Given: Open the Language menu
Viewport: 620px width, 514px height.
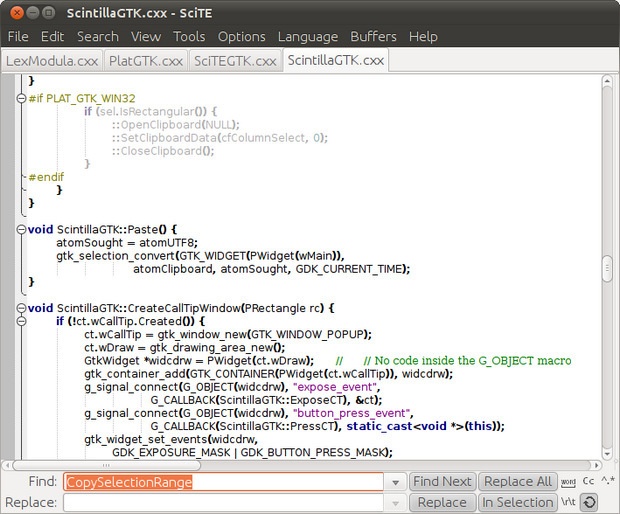Looking at the screenshot, I should coord(307,36).
